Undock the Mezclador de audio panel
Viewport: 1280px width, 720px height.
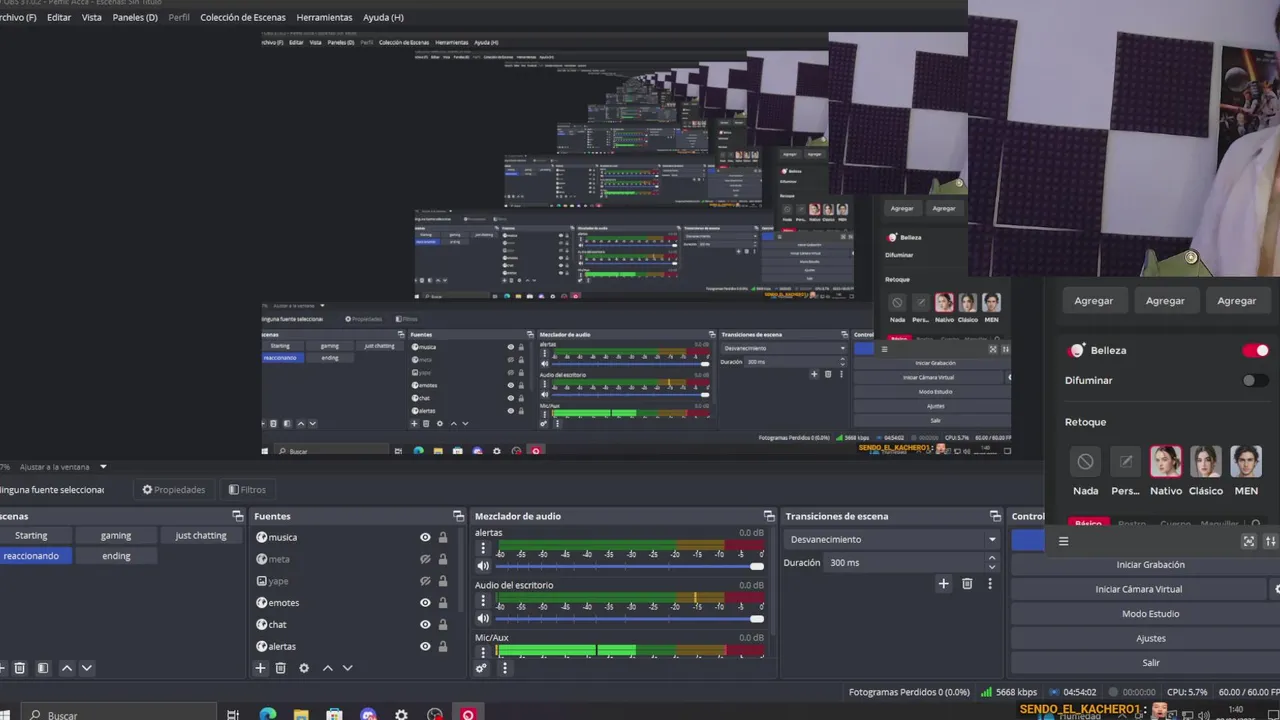tap(769, 516)
